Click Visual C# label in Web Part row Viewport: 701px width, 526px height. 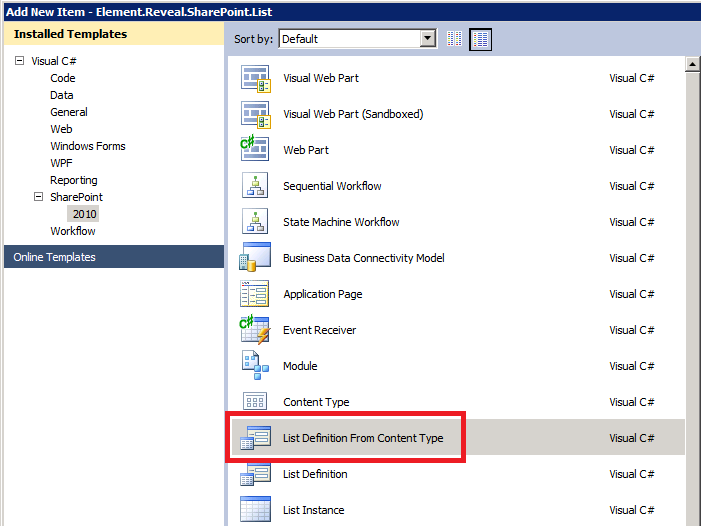pyautogui.click(x=632, y=150)
